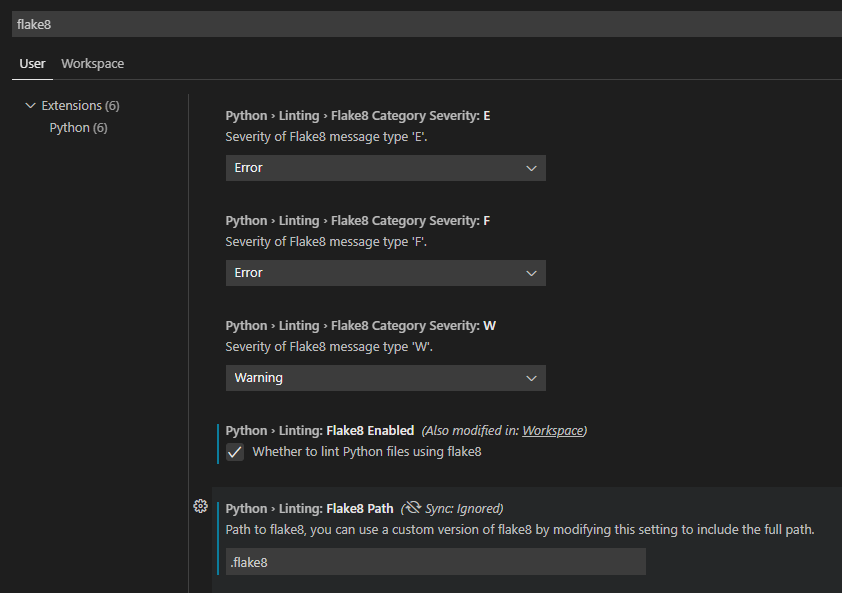Click the .flake8 path input field
Image resolution: width=842 pixels, height=593 pixels.
click(x=435, y=561)
